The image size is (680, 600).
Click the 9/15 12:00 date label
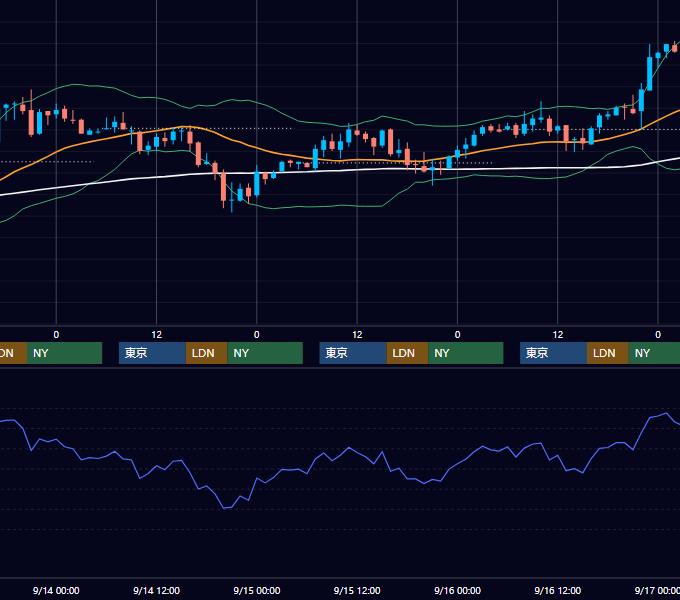(357, 590)
